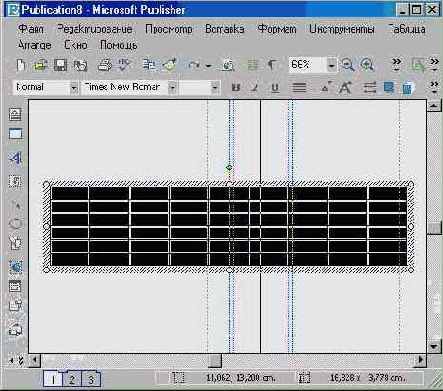Click the toolbar icon right of Save
This screenshot has width=443, height=391.
[80, 65]
